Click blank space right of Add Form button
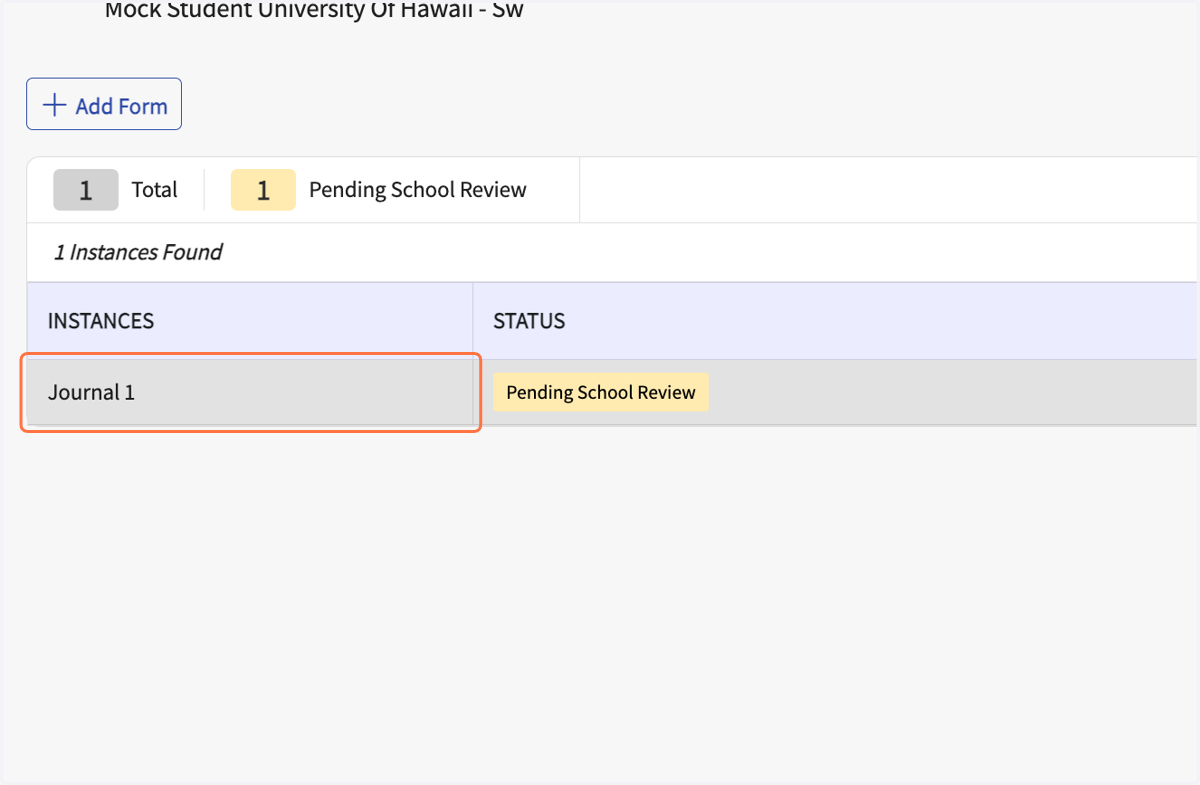 [690, 104]
